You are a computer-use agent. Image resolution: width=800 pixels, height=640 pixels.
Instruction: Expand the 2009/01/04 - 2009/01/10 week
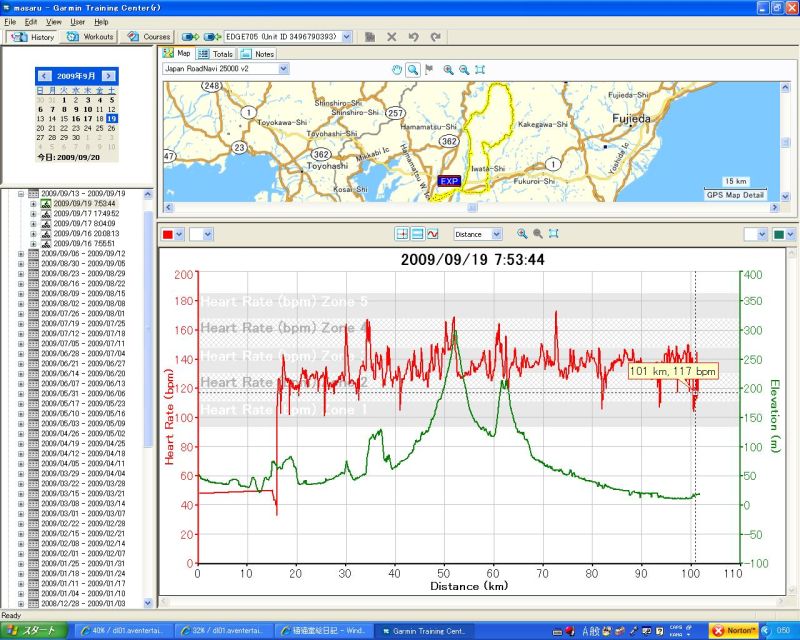(x=21, y=594)
